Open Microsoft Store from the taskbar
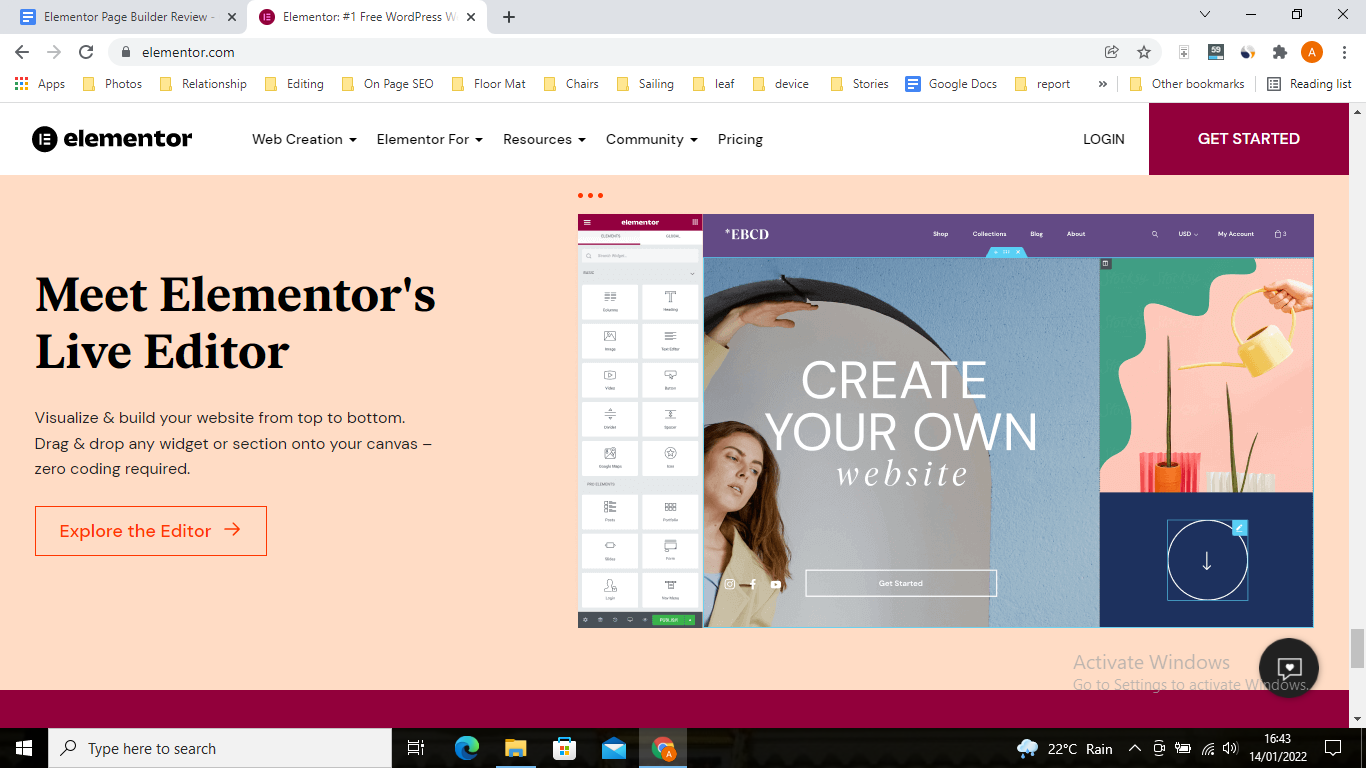 point(564,748)
